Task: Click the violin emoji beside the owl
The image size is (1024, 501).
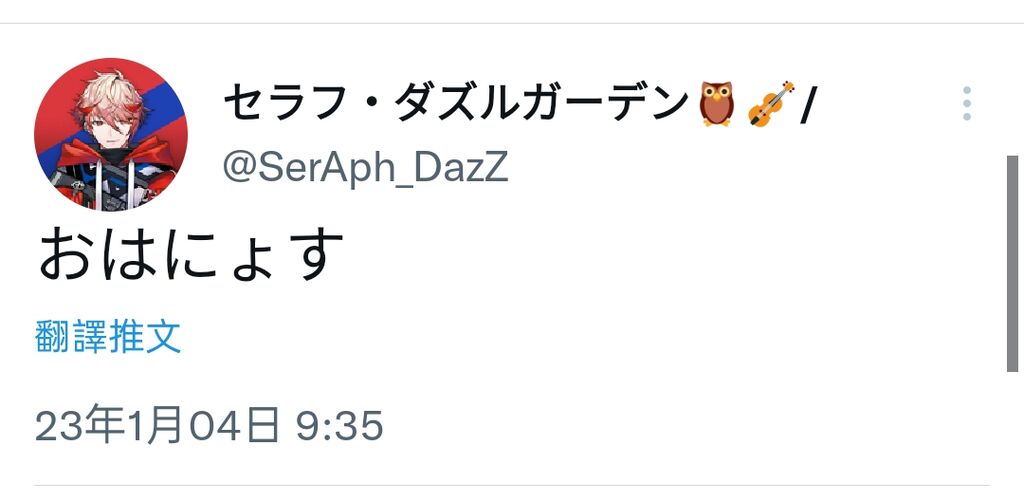Action: pyautogui.click(x=769, y=103)
